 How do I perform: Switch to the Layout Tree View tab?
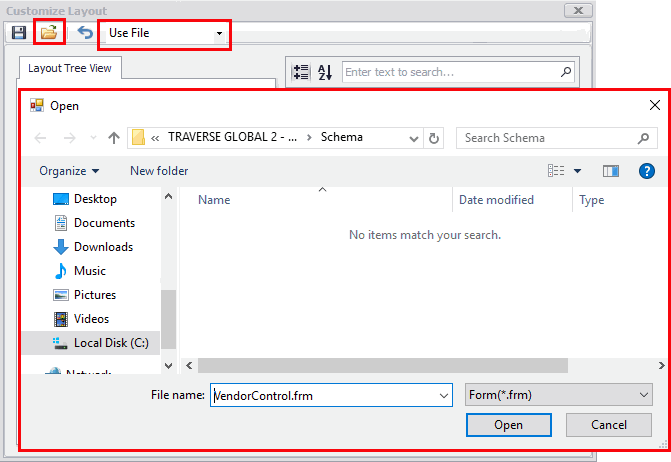point(70,68)
